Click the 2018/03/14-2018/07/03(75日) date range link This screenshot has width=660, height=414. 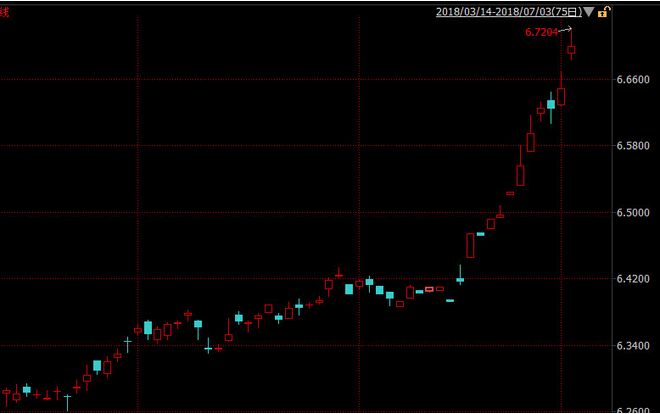(509, 12)
